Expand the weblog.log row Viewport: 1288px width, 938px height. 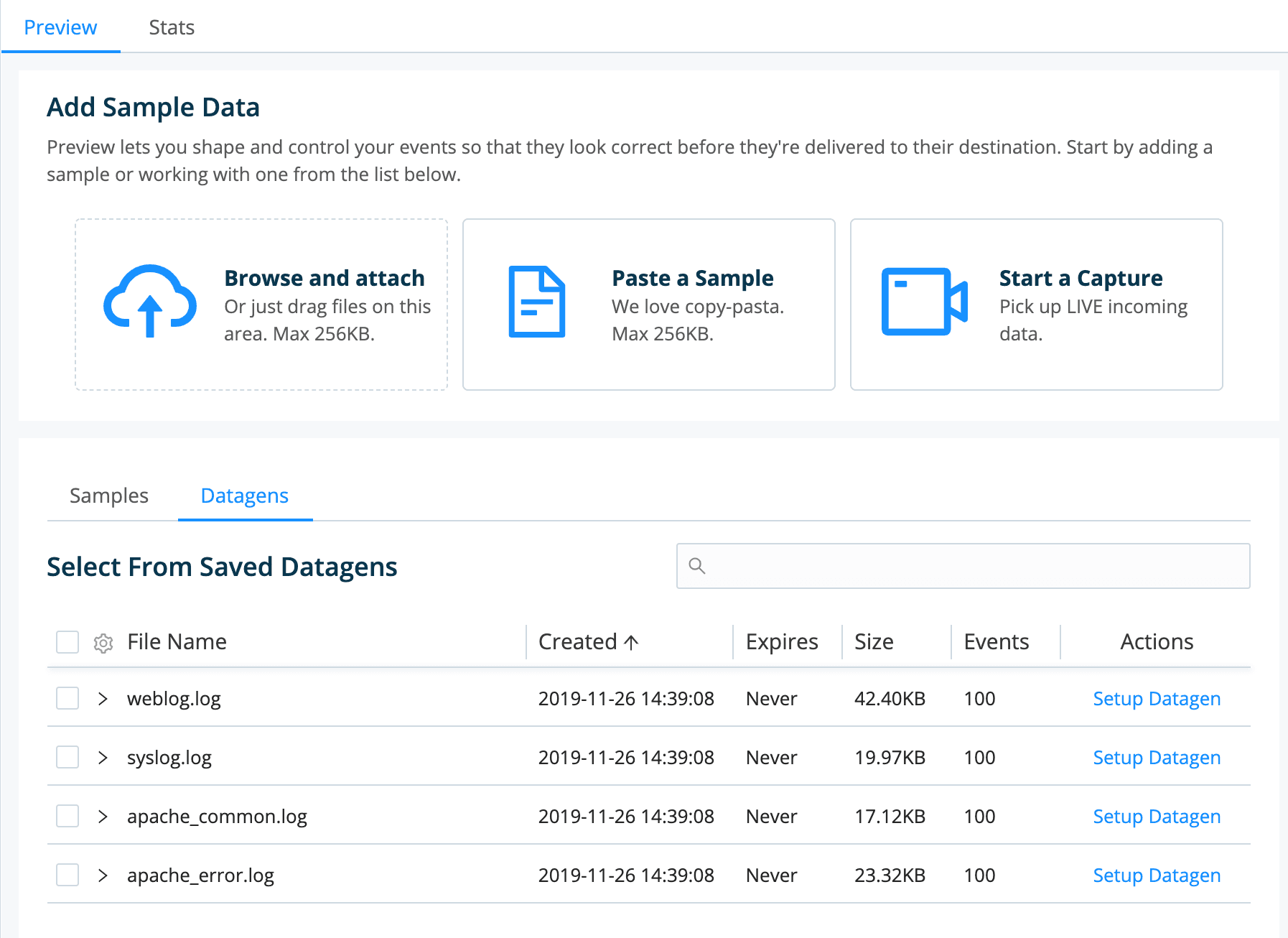click(103, 697)
